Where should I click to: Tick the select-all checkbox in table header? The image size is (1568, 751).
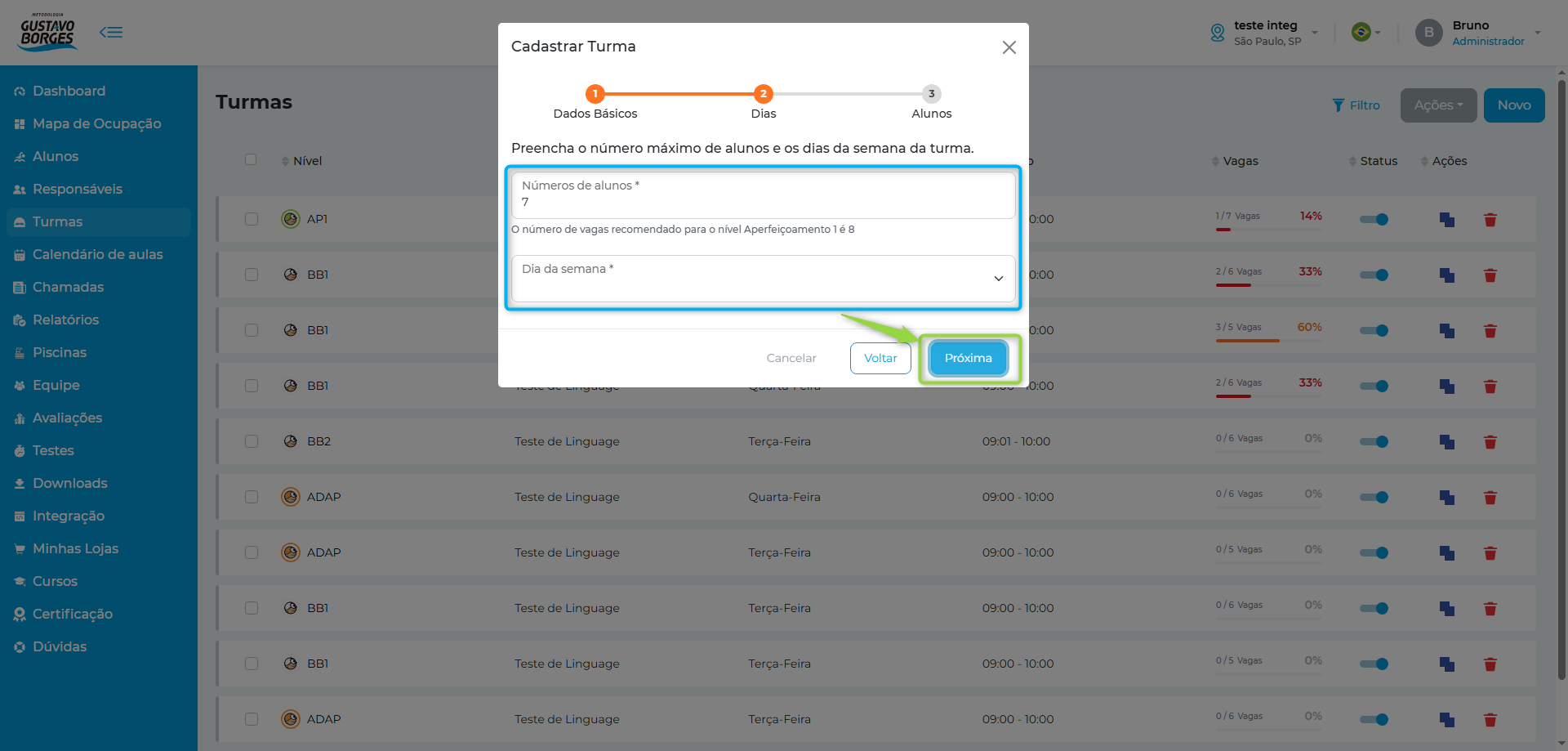[251, 159]
